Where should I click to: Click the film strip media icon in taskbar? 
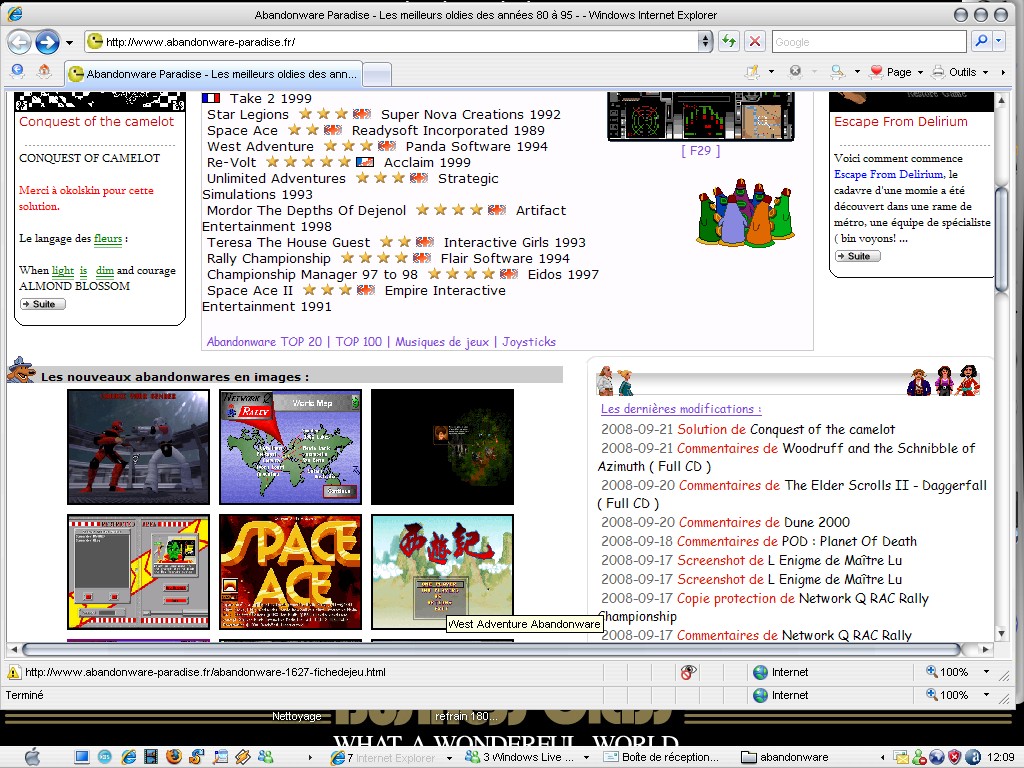tap(151, 757)
